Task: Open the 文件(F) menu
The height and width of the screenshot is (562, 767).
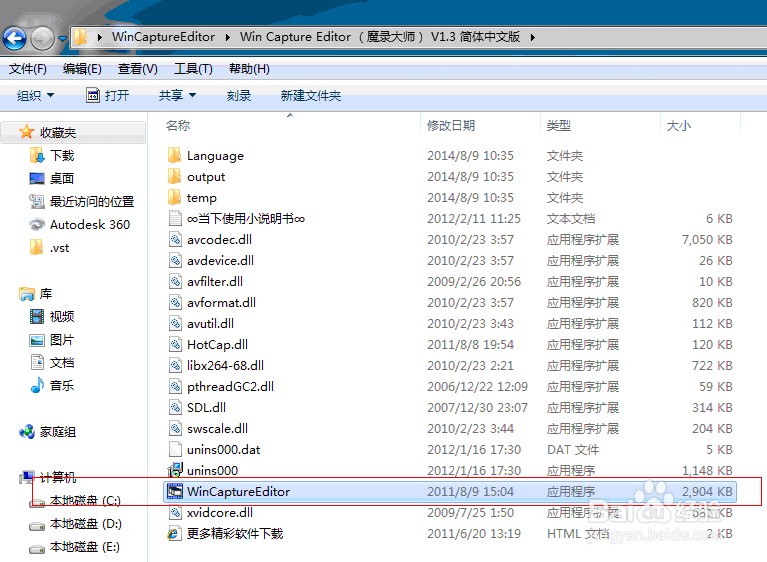Action: coord(28,69)
